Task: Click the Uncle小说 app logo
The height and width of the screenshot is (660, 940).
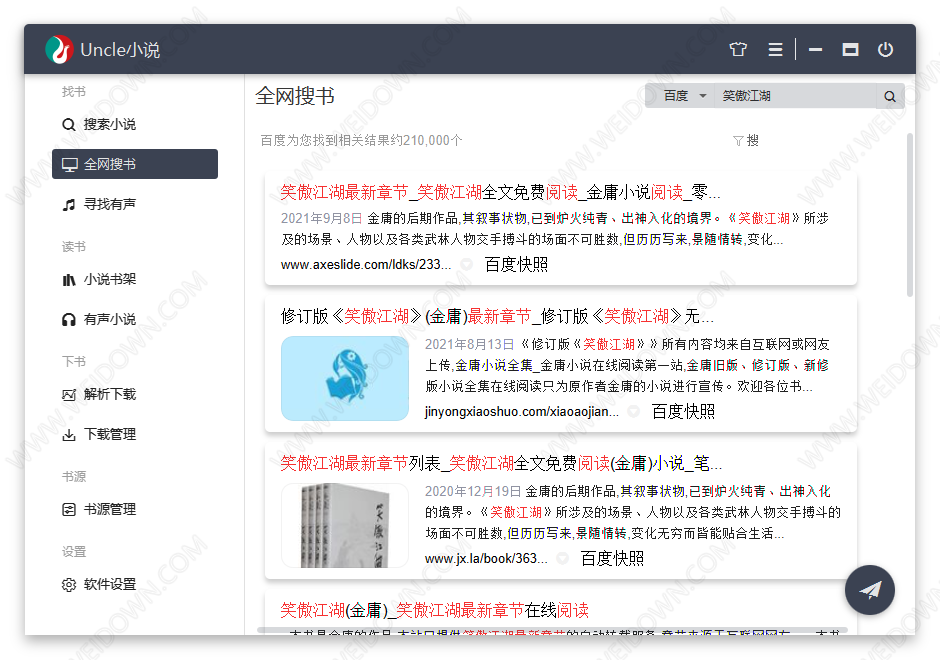Action: pos(59,49)
